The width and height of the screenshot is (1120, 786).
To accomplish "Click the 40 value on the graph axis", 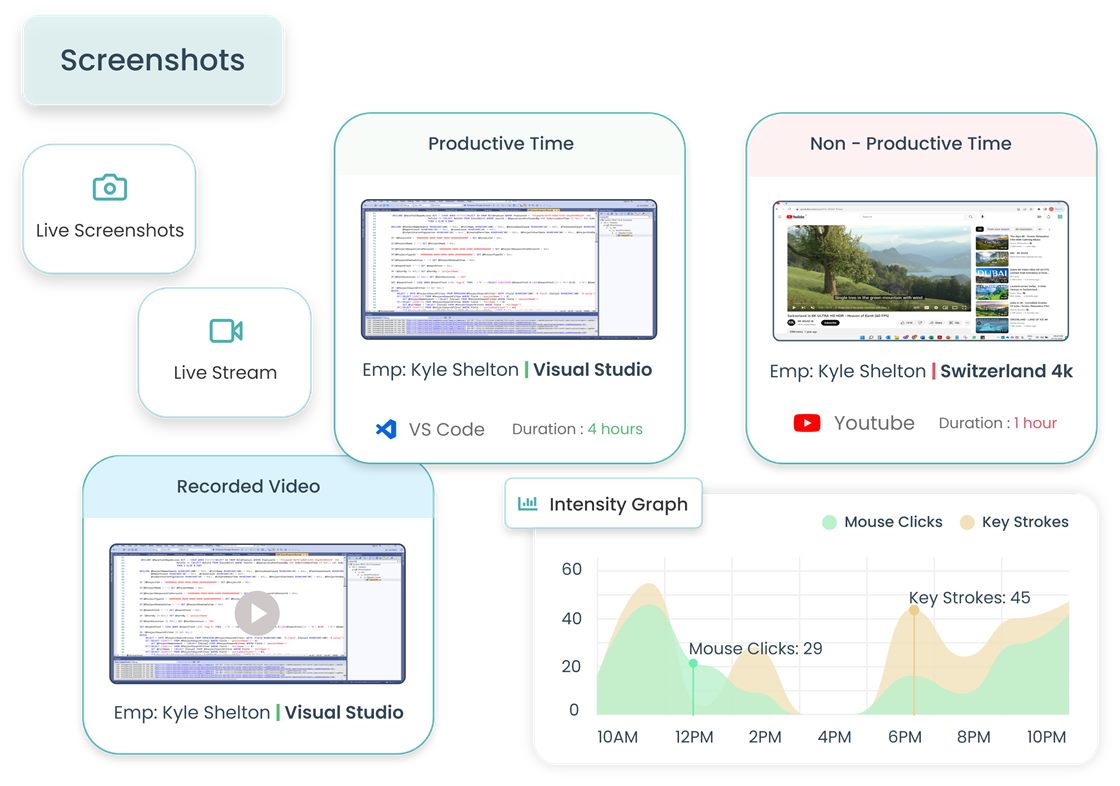I will click(x=571, y=619).
